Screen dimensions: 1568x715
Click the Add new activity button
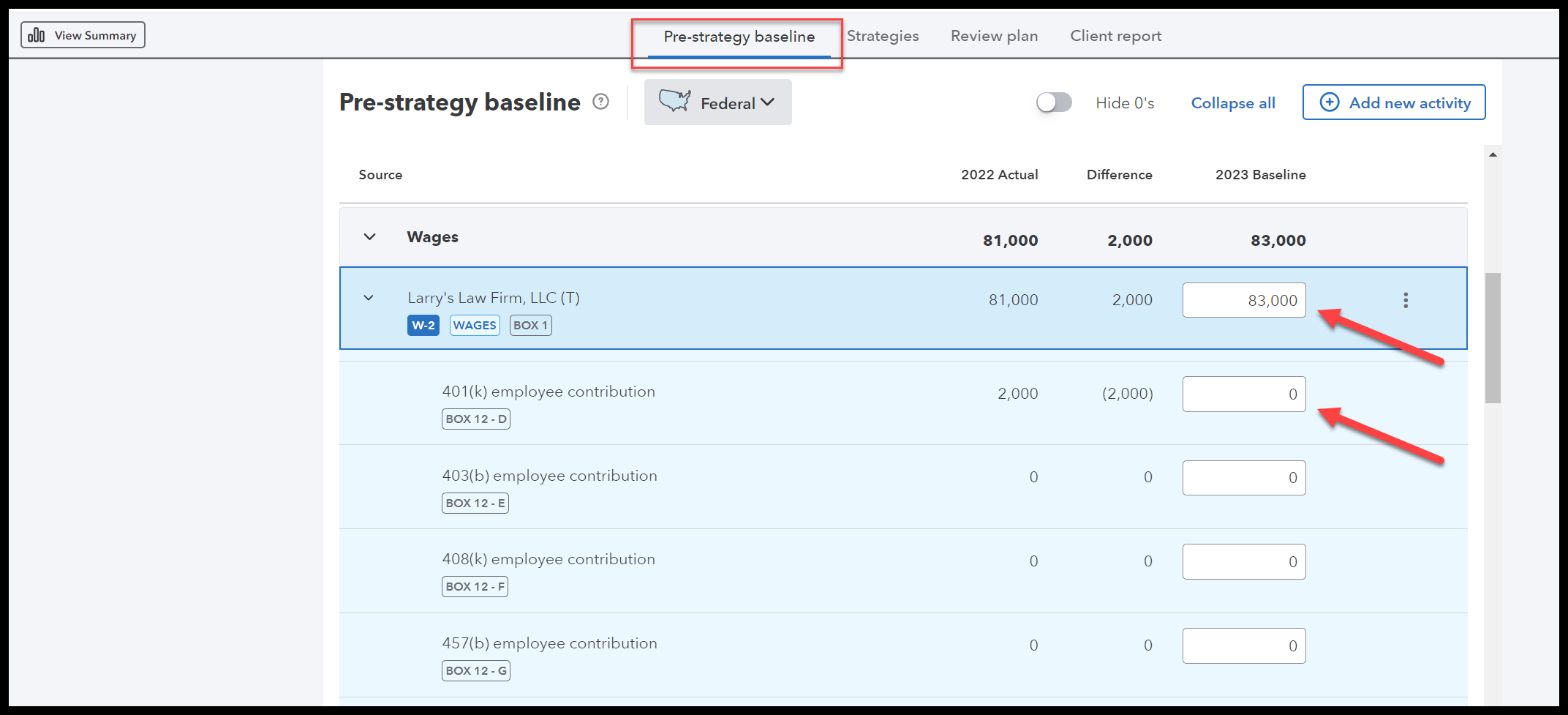(x=1393, y=102)
